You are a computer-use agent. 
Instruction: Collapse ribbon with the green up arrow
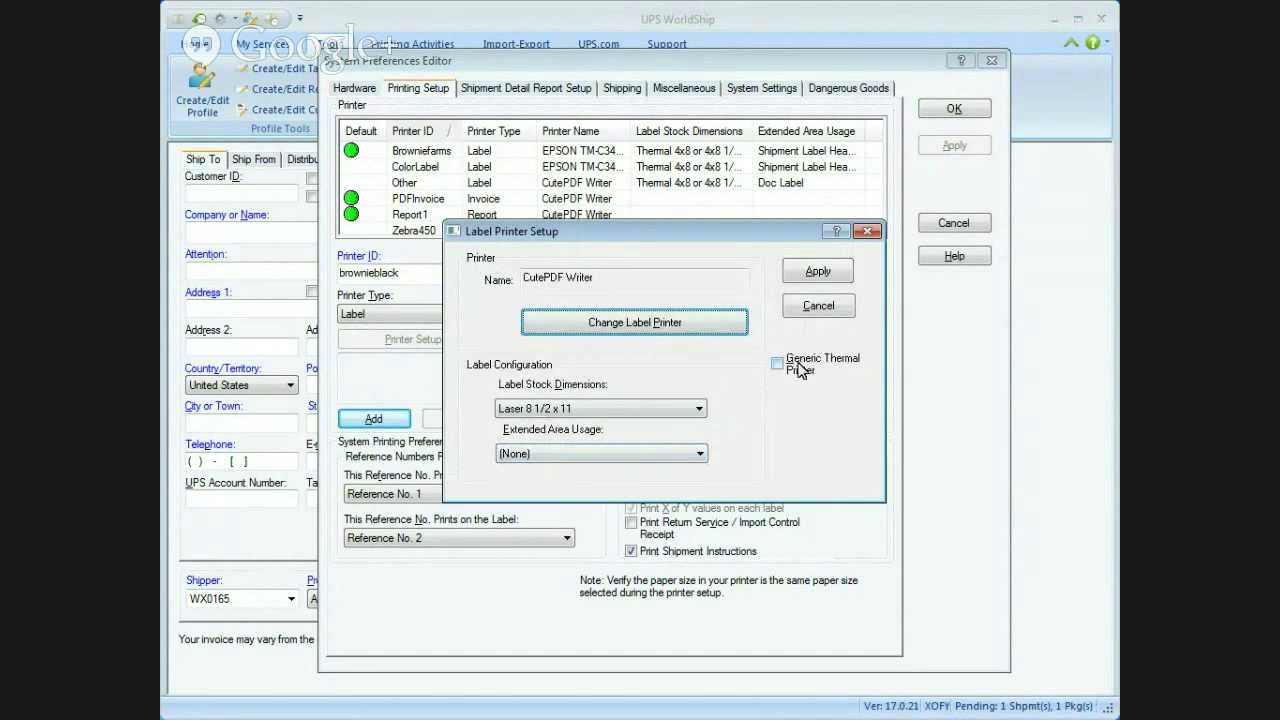pyautogui.click(x=1071, y=43)
